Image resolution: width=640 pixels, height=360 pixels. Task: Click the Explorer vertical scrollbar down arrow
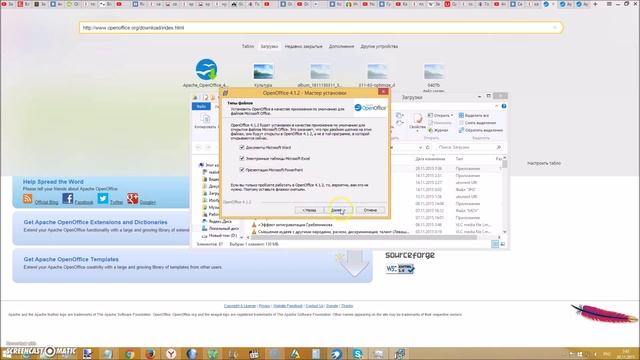[x=504, y=232]
